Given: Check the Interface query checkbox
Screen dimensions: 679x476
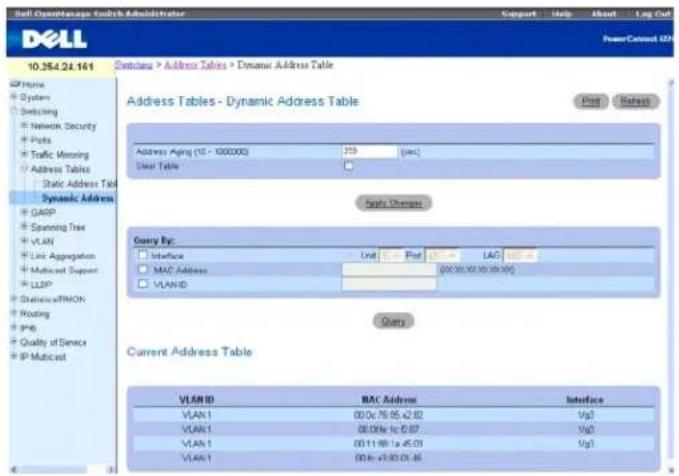Looking at the screenshot, I should click(x=143, y=255).
